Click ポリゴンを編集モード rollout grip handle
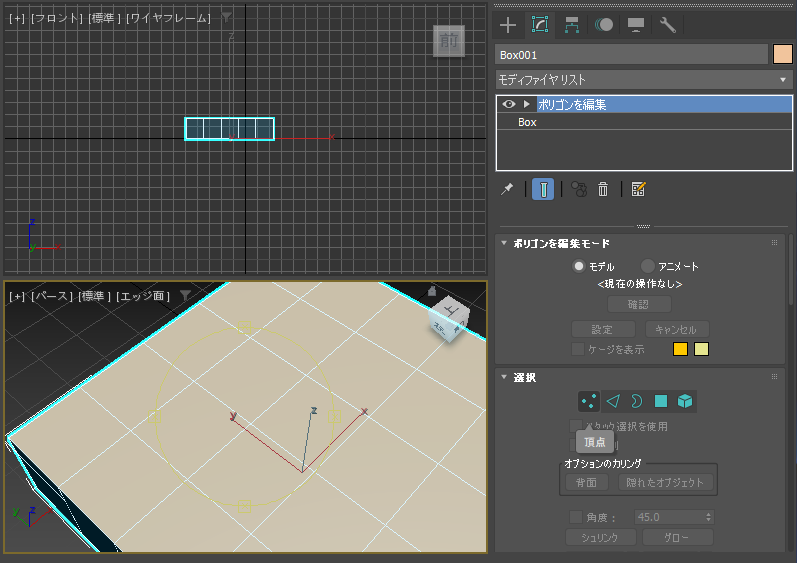 click(775, 243)
